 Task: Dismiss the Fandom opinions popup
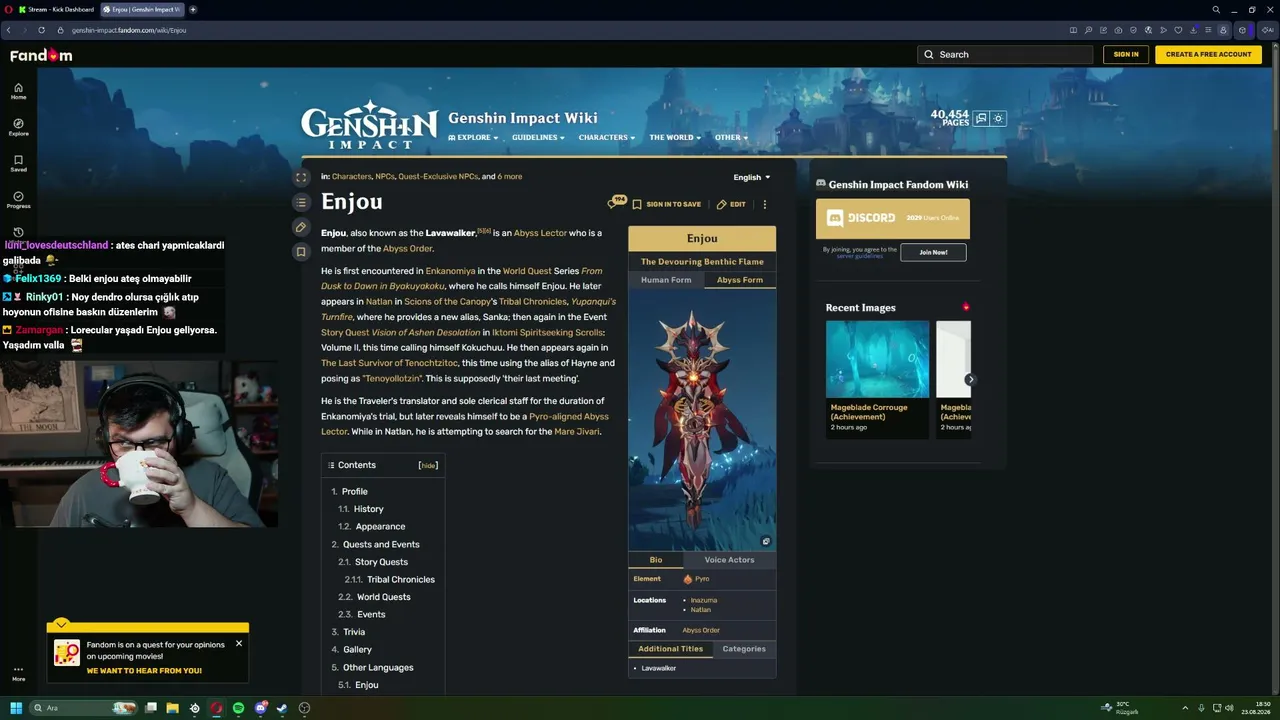239,643
